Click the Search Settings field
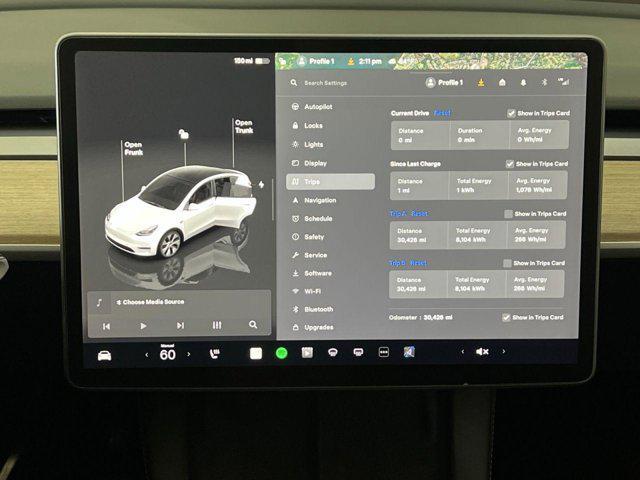This screenshot has width=640, height=480. pyautogui.click(x=325, y=83)
